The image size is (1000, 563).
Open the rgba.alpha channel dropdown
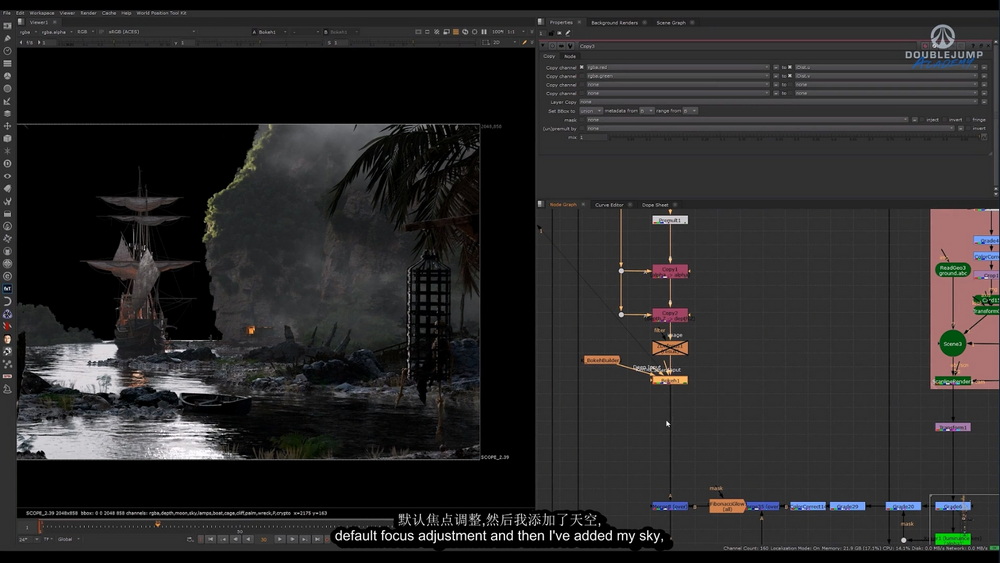[55, 32]
